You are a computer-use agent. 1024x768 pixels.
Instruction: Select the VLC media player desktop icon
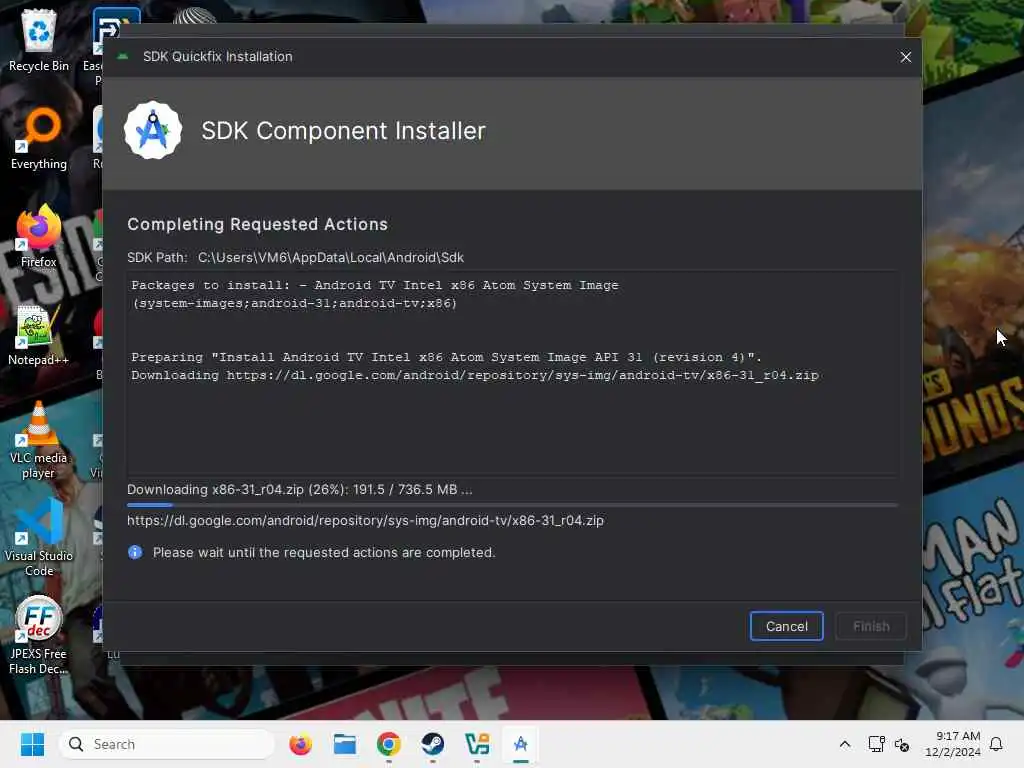pyautogui.click(x=39, y=441)
